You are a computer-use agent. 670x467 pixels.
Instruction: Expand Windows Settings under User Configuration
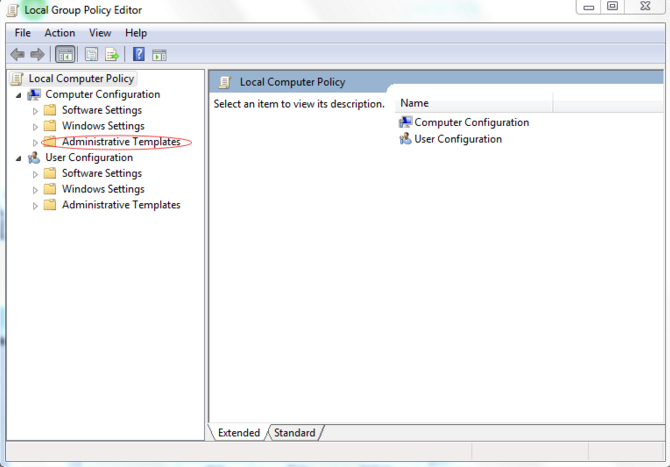[35, 190]
